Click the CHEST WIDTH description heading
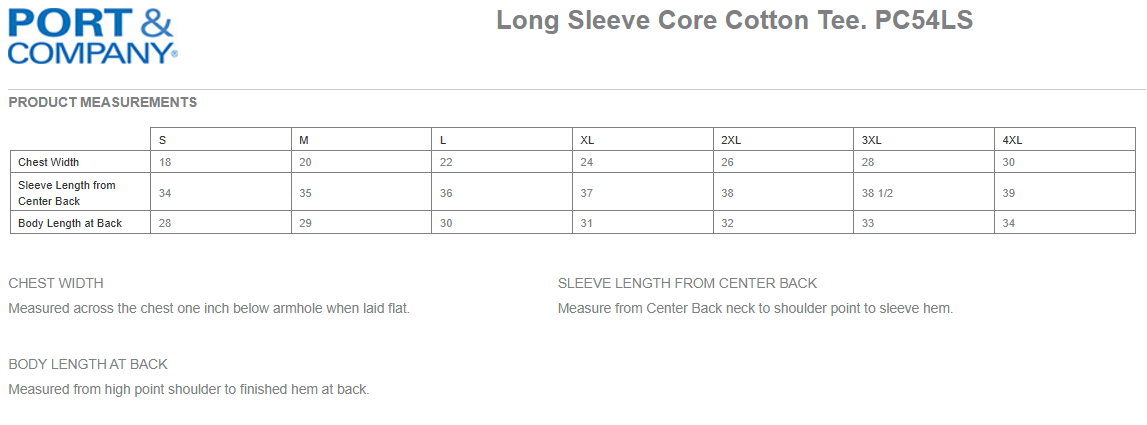This screenshot has width=1147, height=425. [56, 283]
